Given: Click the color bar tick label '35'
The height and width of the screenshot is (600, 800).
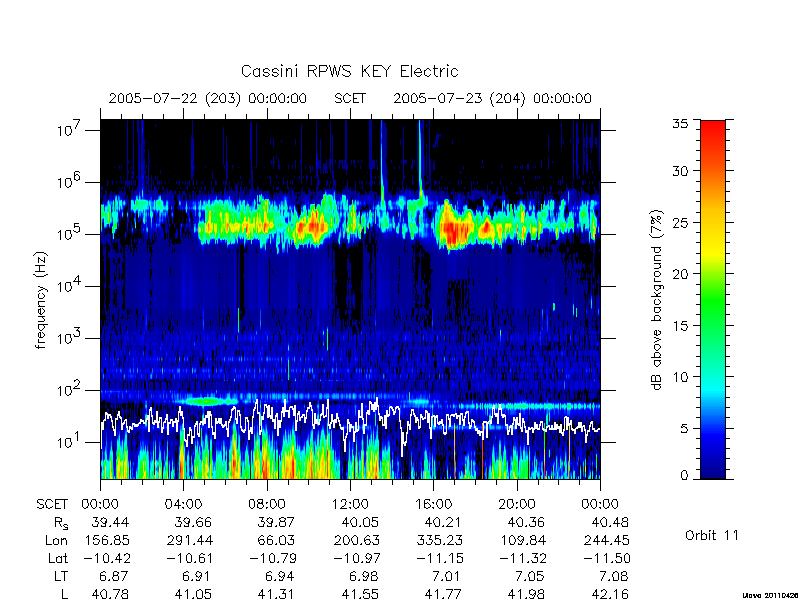Looking at the screenshot, I should pyautogui.click(x=680, y=124).
